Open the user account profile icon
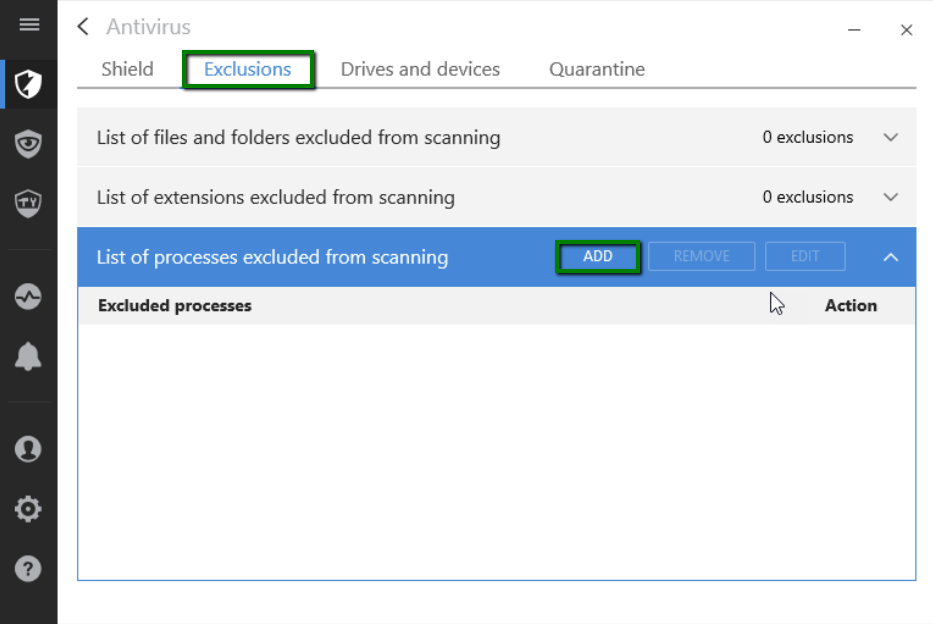Viewport: 933px width, 624px height. pos(29,449)
